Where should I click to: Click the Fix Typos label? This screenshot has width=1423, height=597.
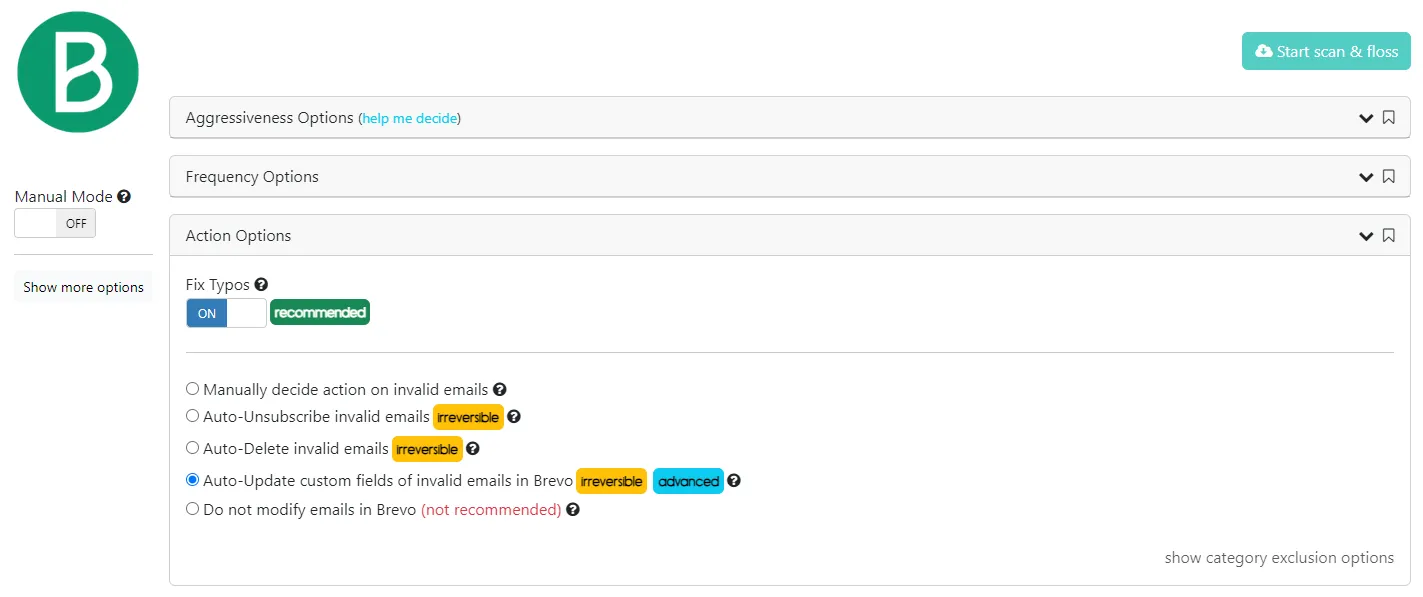tap(218, 285)
